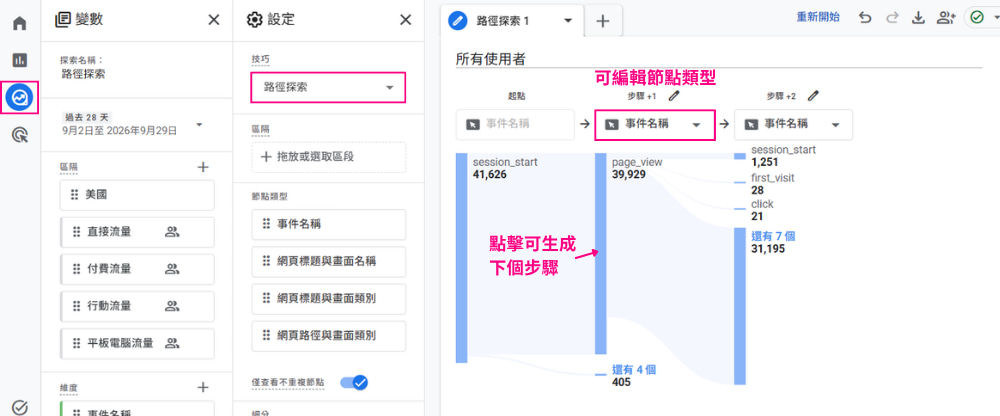Open the Home icon in left sidebar
Image resolution: width=1000 pixels, height=416 pixels.
[20, 24]
